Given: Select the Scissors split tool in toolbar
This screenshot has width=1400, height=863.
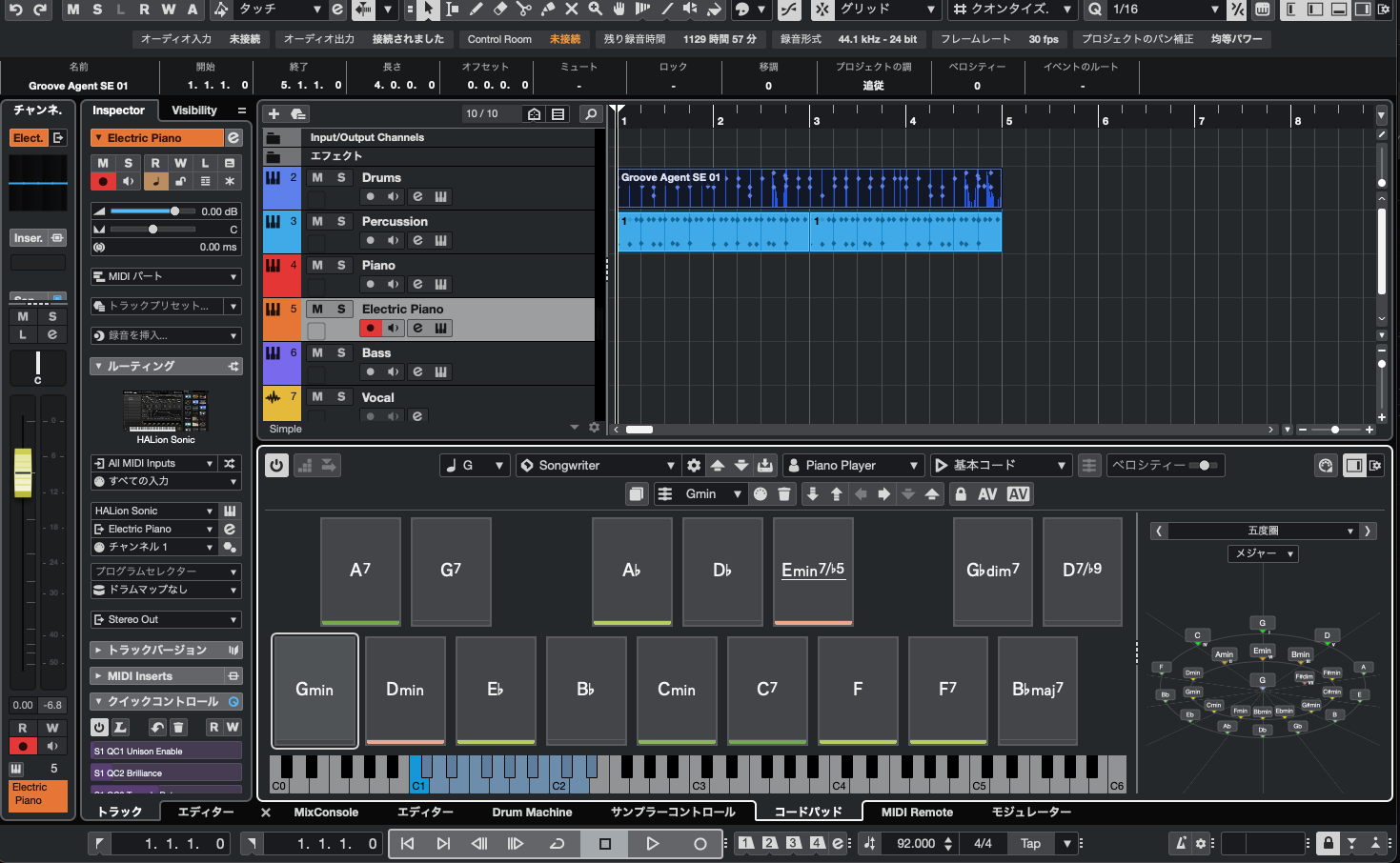Looking at the screenshot, I should (x=523, y=10).
